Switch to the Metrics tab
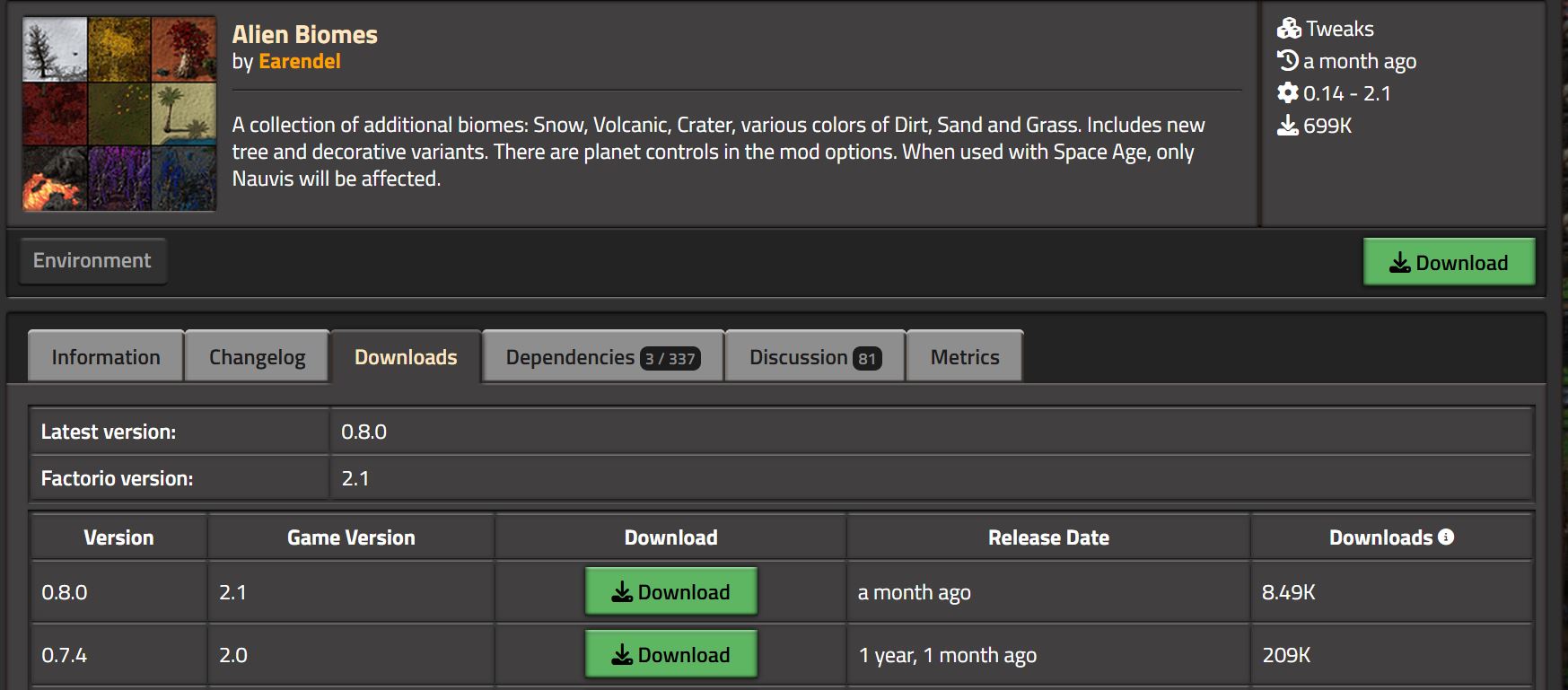This screenshot has height=690, width=1568. [x=965, y=357]
